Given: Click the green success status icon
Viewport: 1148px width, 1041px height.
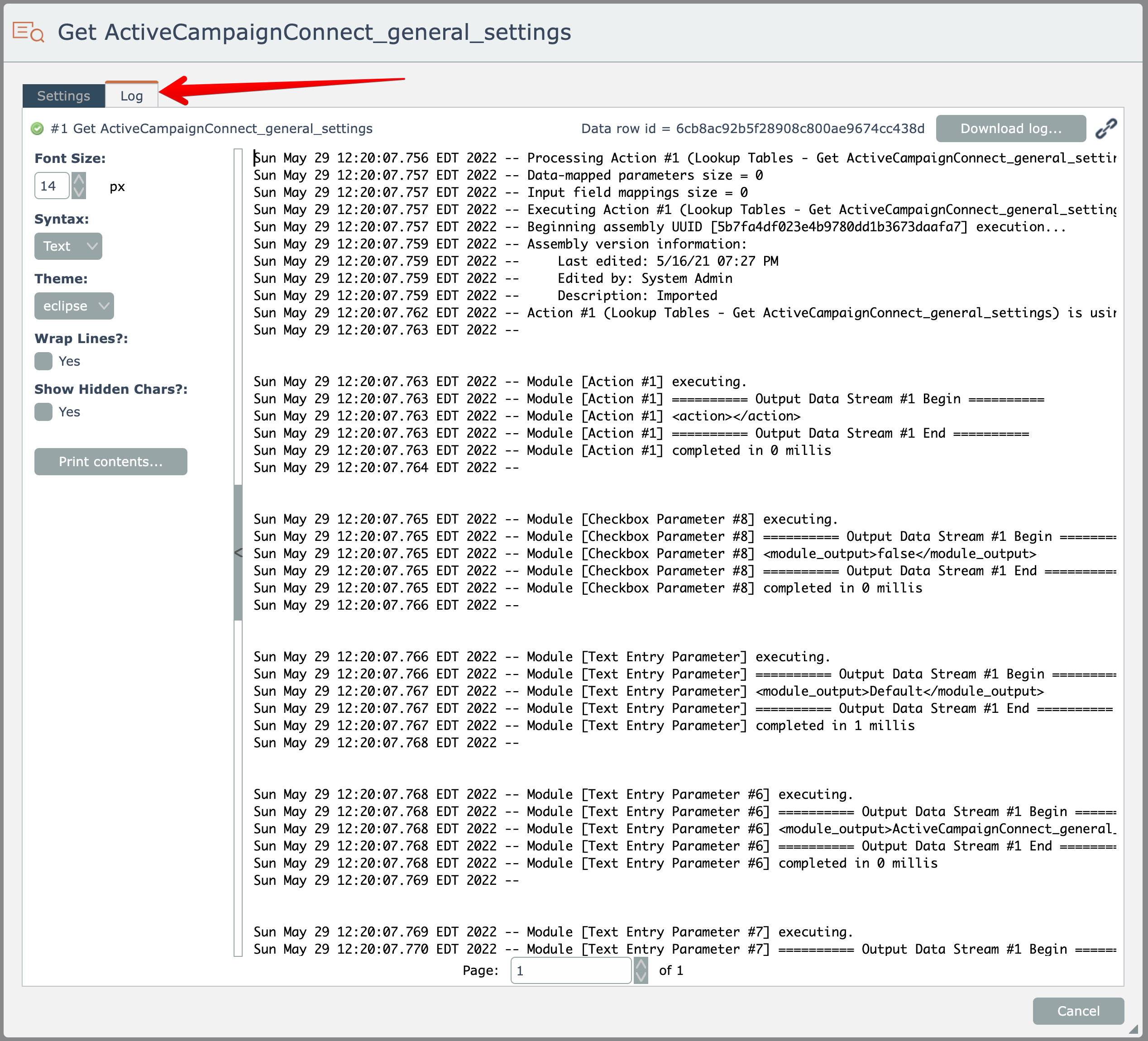Looking at the screenshot, I should 38,129.
